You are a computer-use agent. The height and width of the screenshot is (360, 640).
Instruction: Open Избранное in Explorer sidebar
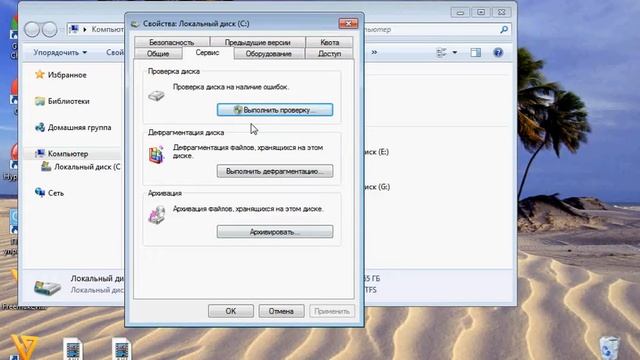tap(67, 75)
